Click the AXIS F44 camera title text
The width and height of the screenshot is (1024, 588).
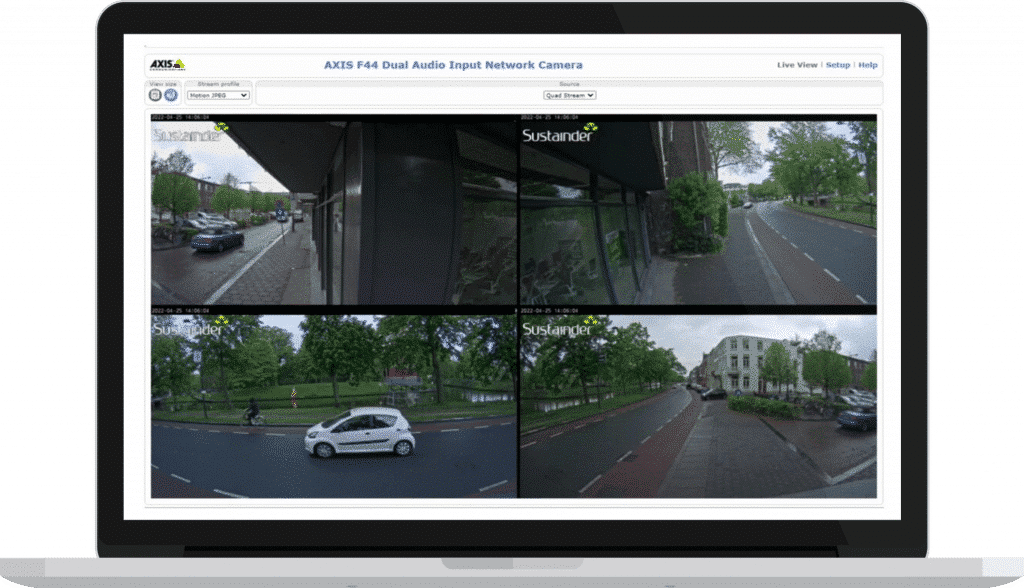click(453, 65)
